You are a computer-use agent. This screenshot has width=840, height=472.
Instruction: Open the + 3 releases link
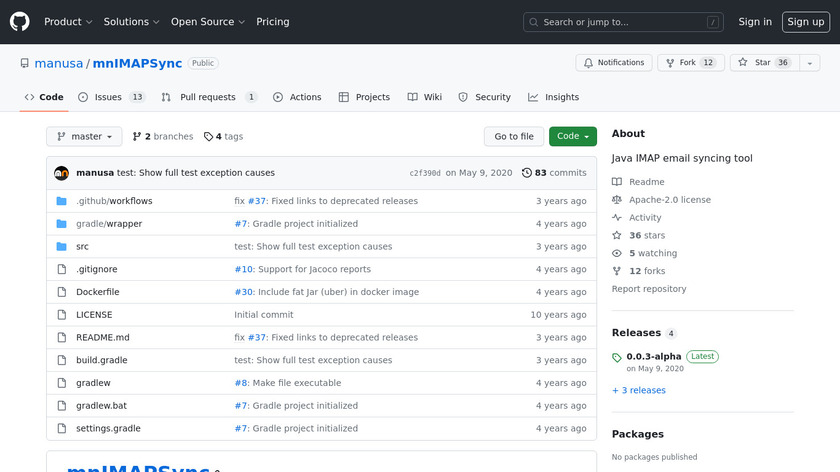click(638, 391)
